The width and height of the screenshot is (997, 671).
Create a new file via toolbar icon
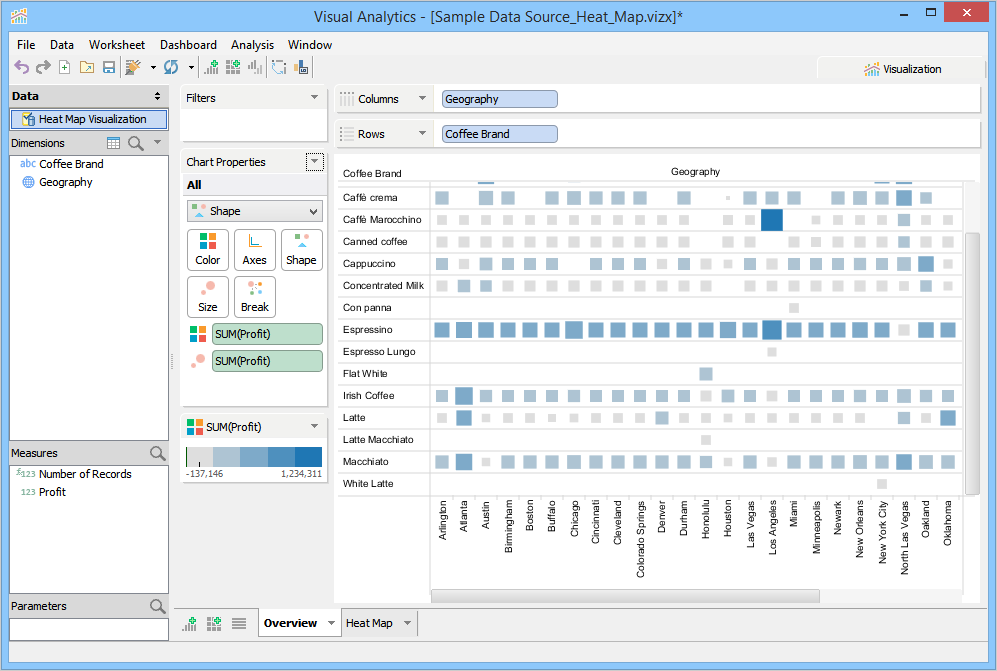[64, 67]
